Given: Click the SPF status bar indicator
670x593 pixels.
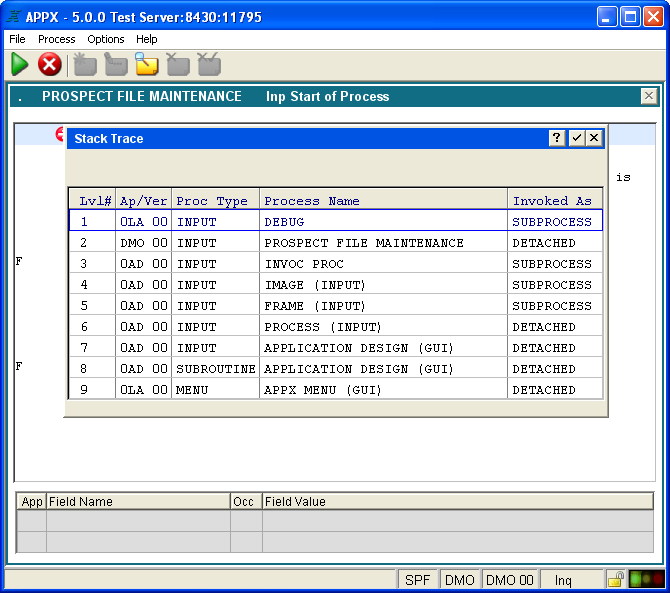Looking at the screenshot, I should tap(418, 580).
